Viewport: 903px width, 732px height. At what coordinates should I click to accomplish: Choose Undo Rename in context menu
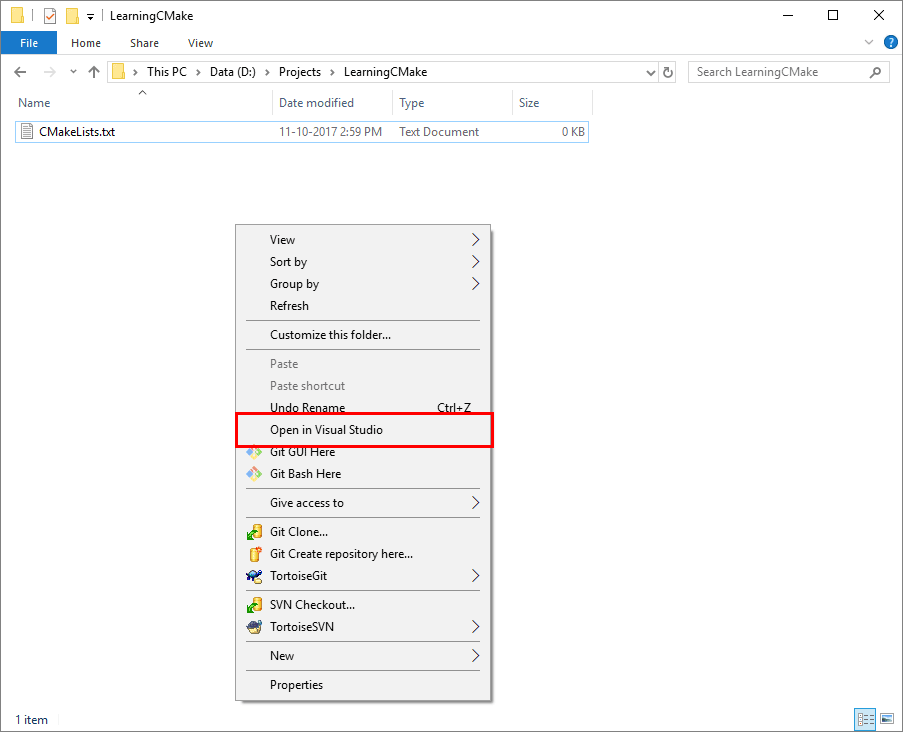click(x=363, y=407)
